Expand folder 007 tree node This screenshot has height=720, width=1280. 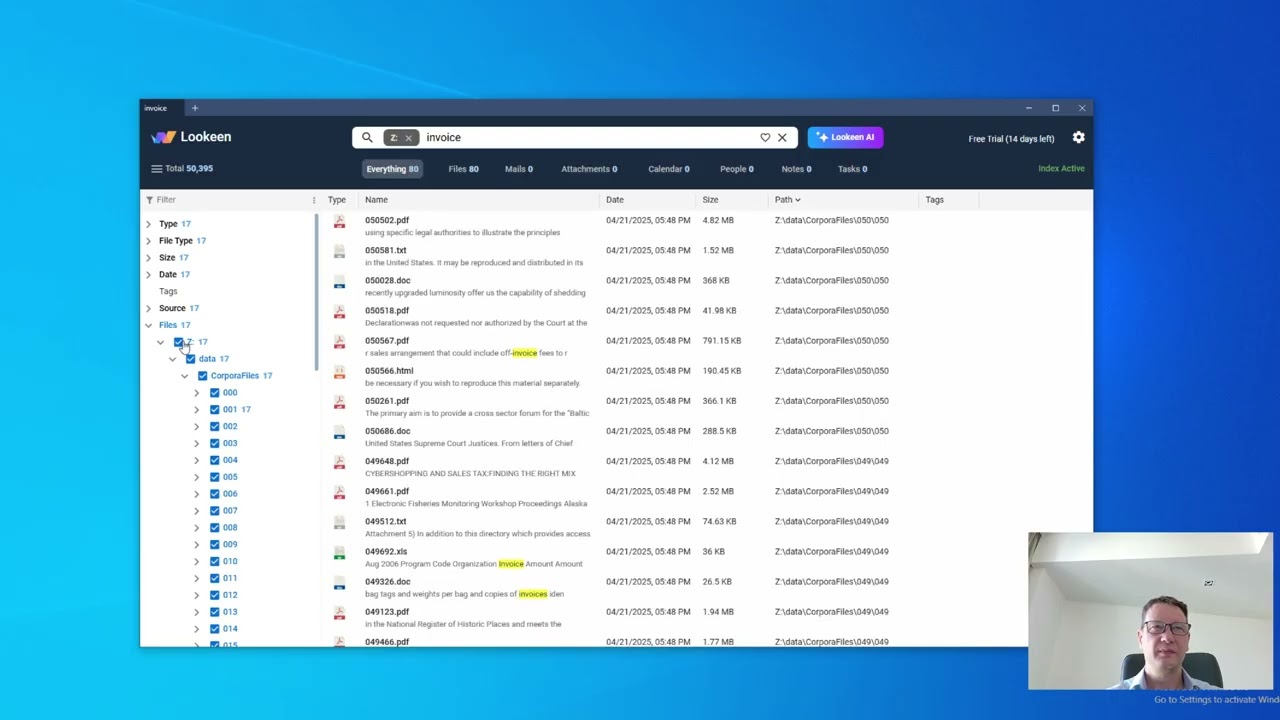pos(196,511)
